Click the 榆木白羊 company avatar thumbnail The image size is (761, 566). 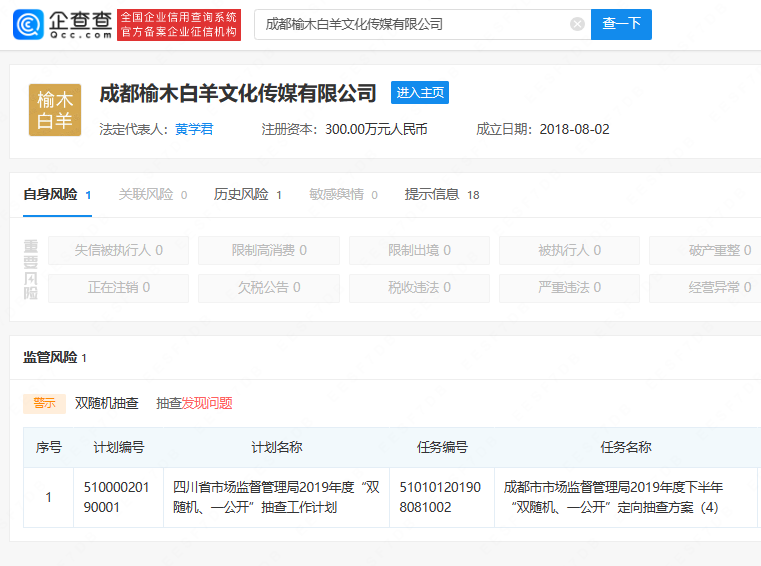(55, 110)
